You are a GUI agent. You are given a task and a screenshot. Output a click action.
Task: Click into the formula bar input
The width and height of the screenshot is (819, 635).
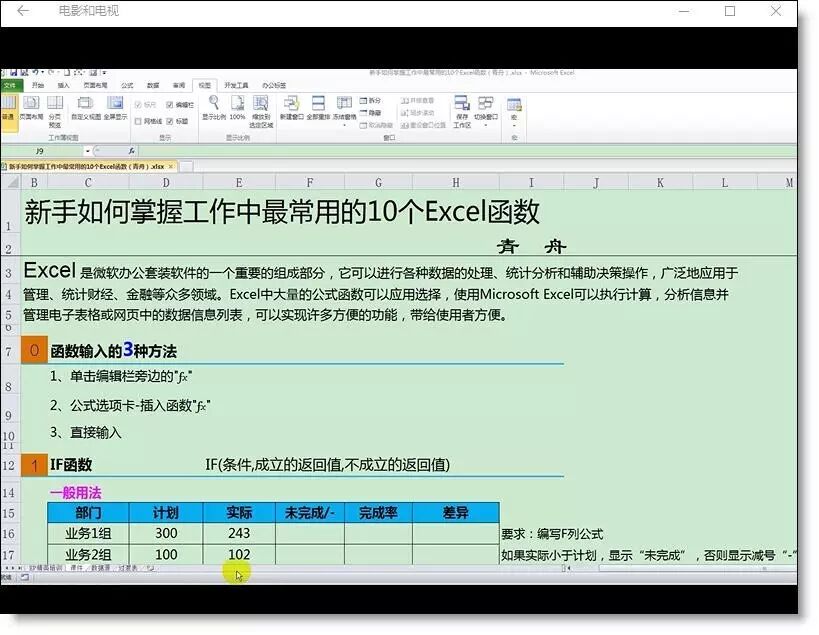(467, 151)
